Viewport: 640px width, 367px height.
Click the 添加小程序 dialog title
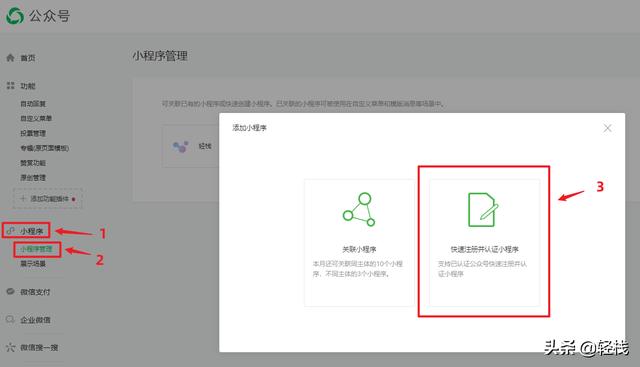pos(249,128)
